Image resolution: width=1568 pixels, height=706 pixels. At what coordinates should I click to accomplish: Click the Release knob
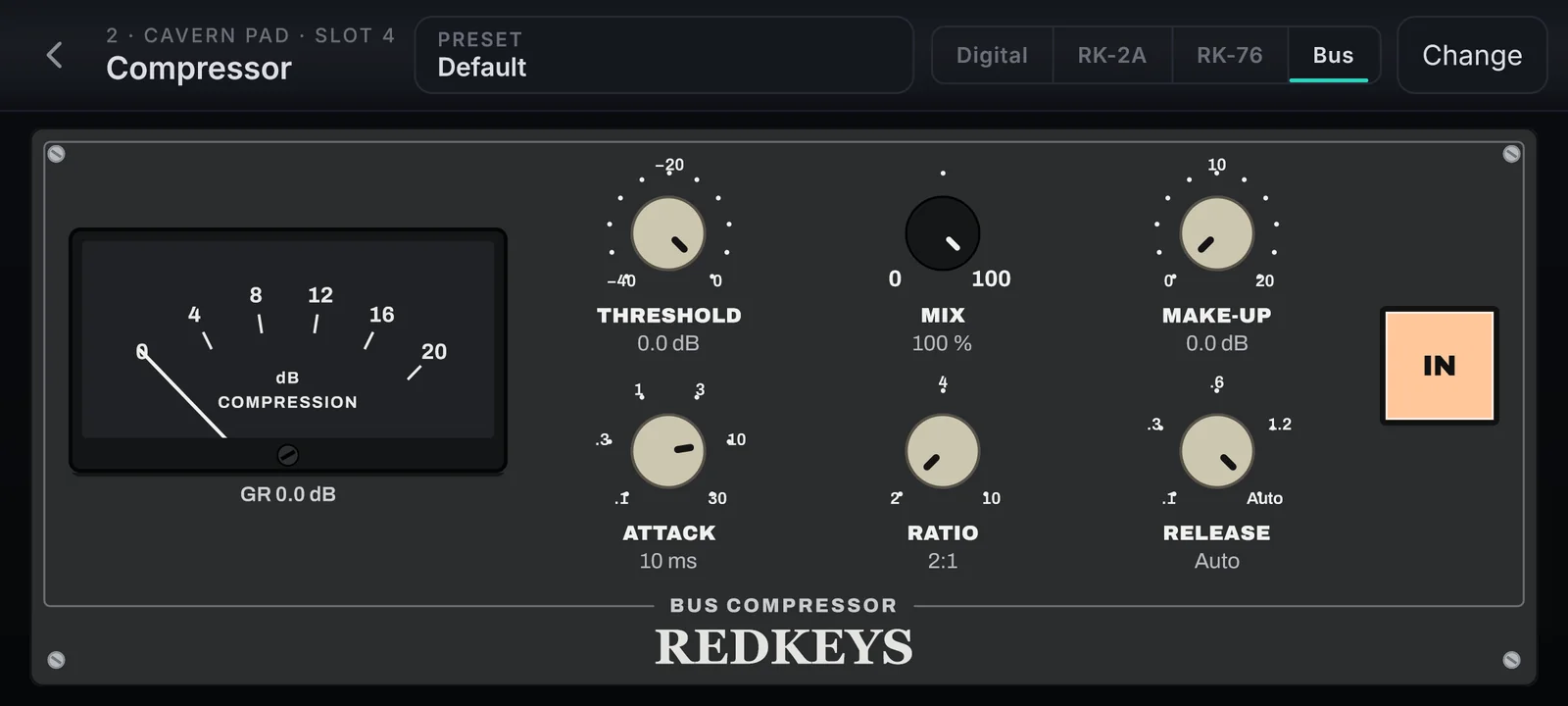[1216, 451]
